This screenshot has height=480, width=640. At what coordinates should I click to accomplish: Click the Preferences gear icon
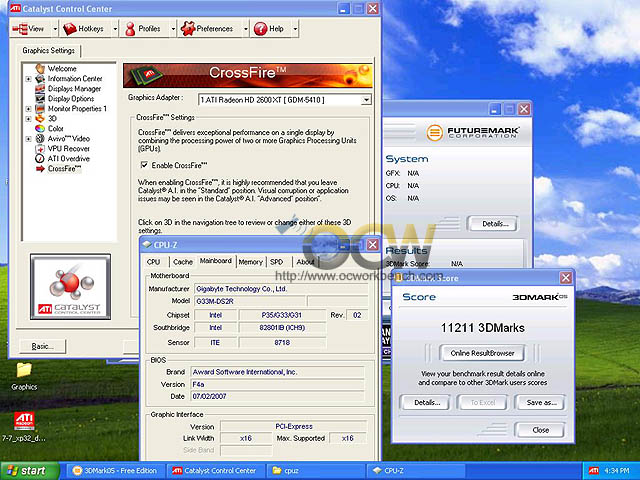coord(188,29)
